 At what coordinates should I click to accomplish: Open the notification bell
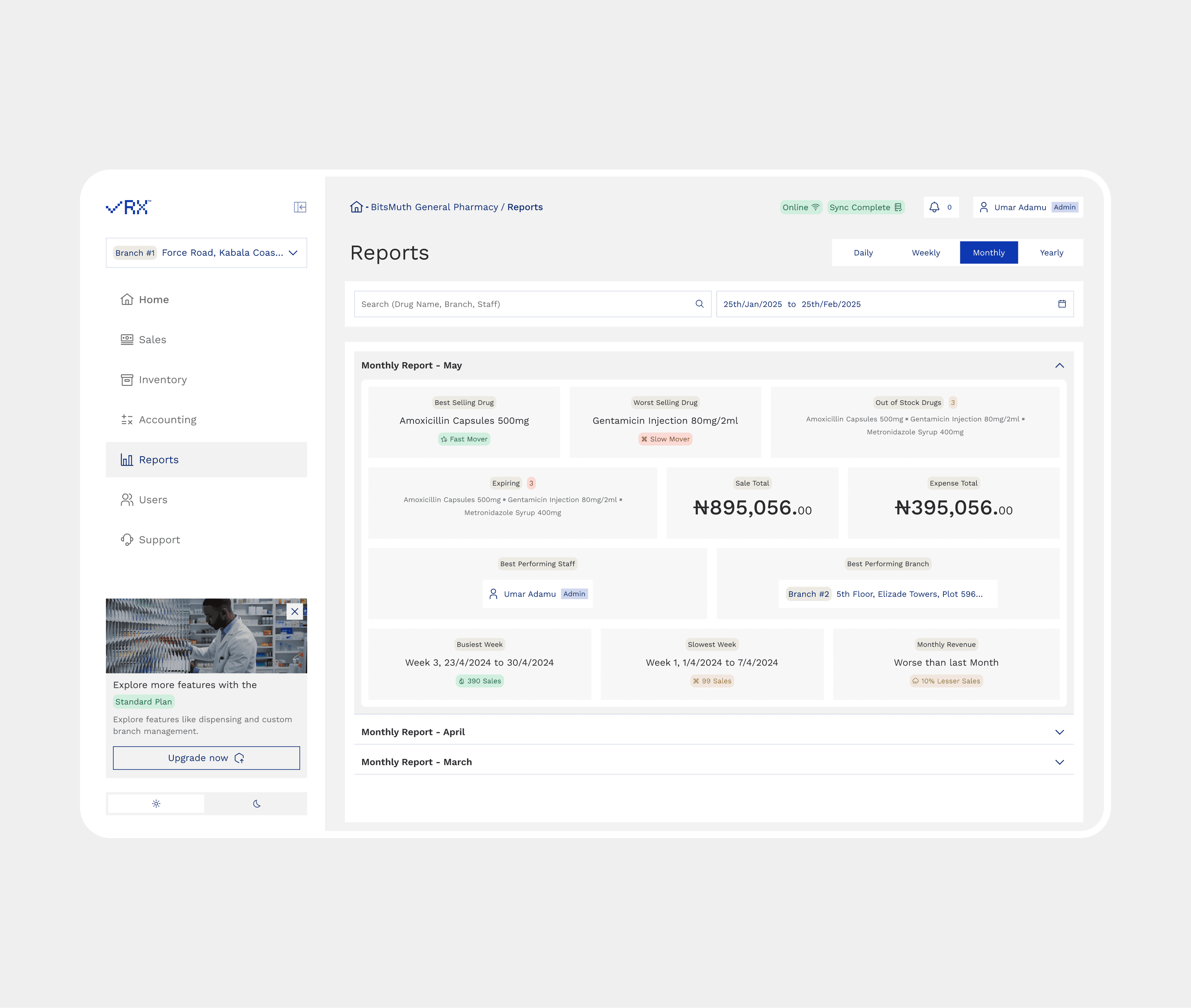pos(934,207)
